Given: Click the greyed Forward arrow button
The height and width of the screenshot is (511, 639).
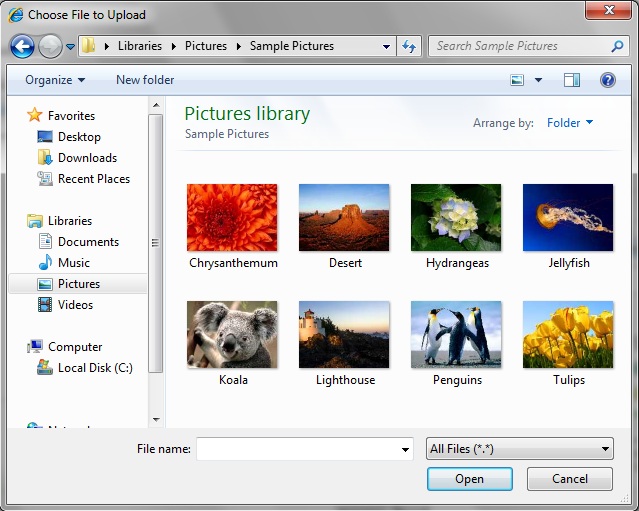Looking at the screenshot, I should (x=50, y=46).
